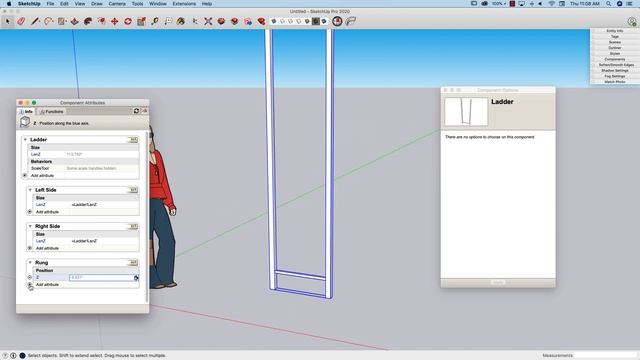This screenshot has height=360, width=640.
Task: Switch to Hidden Line style
Action: (x=299, y=21)
